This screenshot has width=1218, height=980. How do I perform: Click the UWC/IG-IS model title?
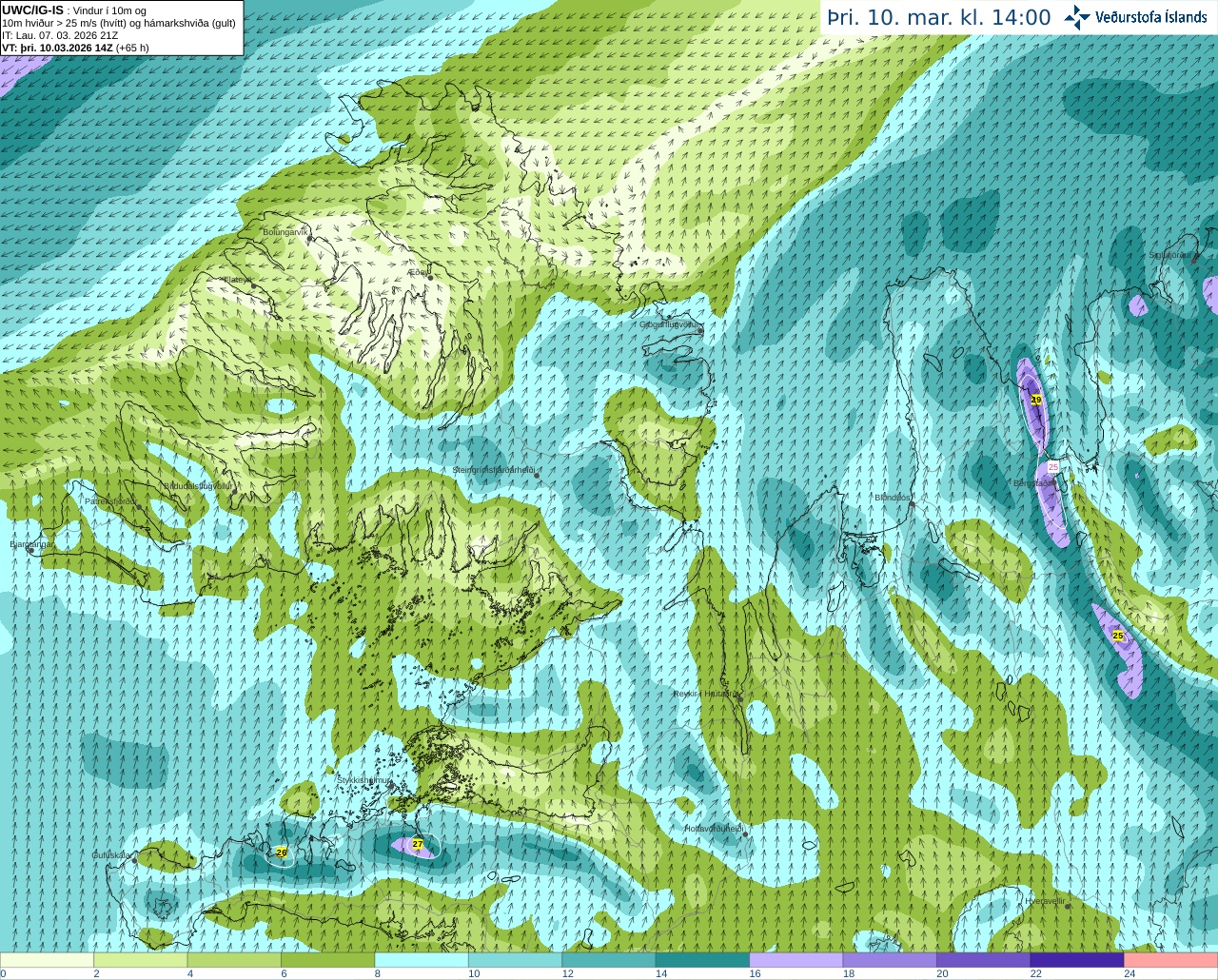[32, 10]
